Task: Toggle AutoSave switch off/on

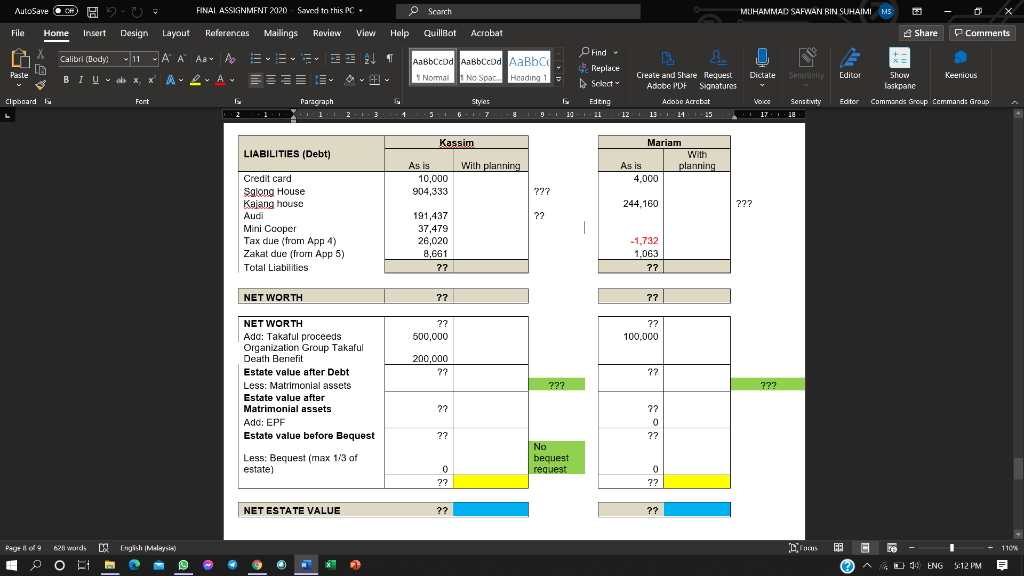Action: coord(65,11)
